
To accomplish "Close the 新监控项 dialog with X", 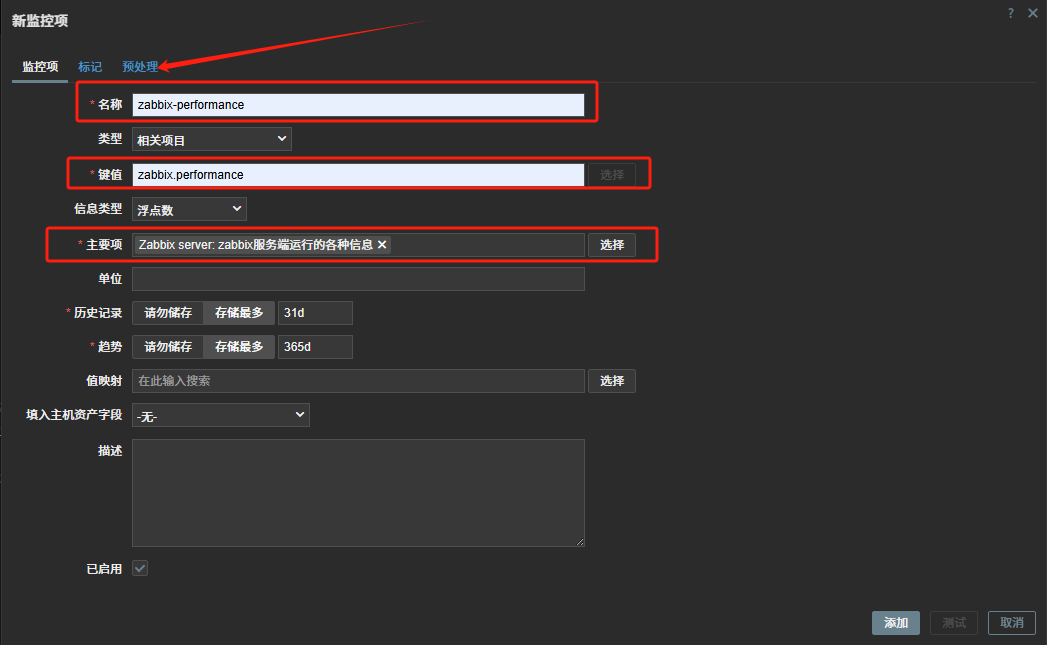I will (x=1032, y=13).
